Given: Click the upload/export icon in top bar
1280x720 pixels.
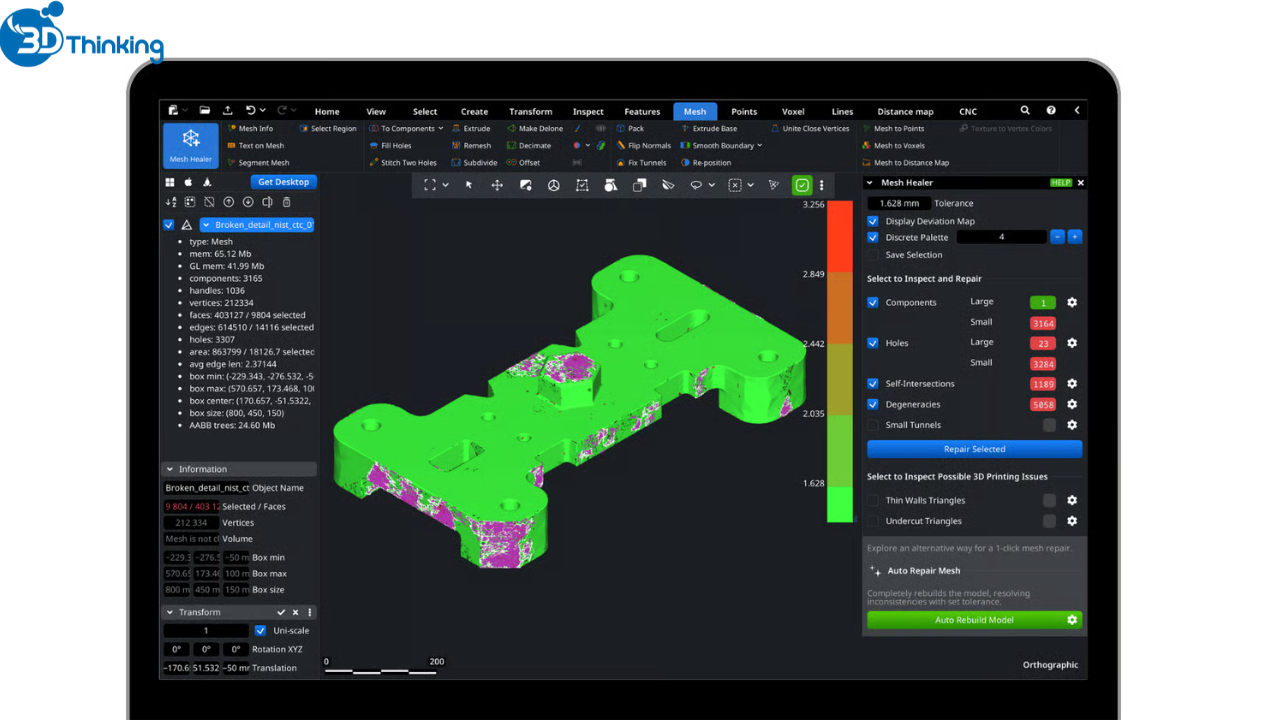Looking at the screenshot, I should (227, 111).
